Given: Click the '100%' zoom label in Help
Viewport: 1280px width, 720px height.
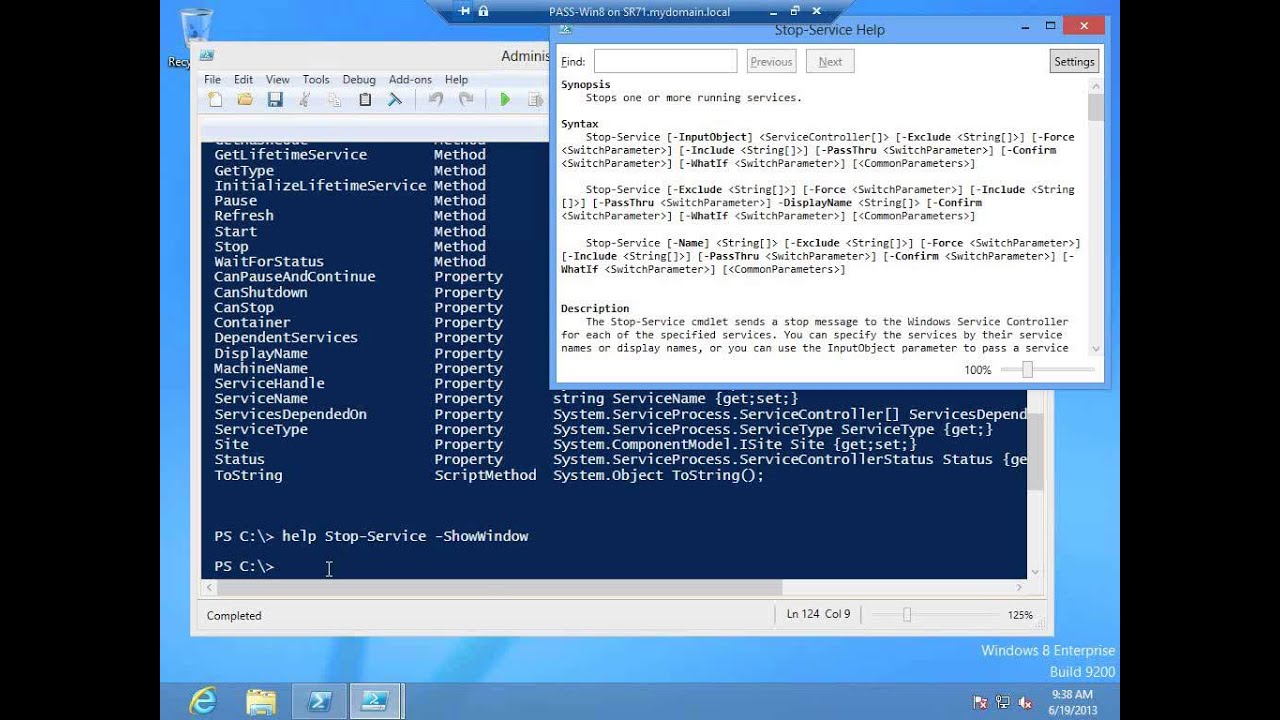Looking at the screenshot, I should click(x=978, y=370).
